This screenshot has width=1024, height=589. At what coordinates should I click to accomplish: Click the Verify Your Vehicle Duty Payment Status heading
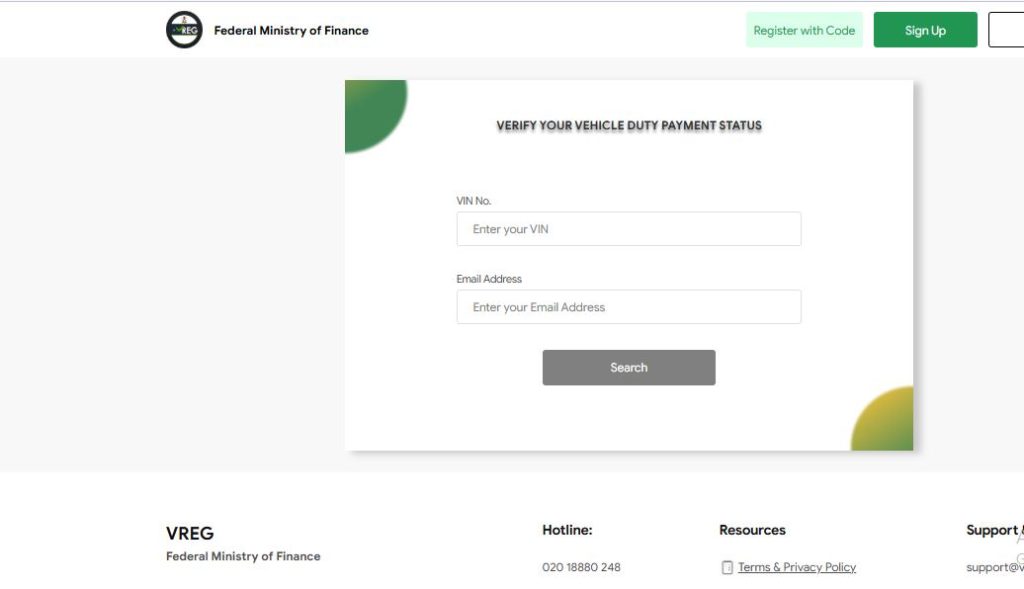click(629, 125)
